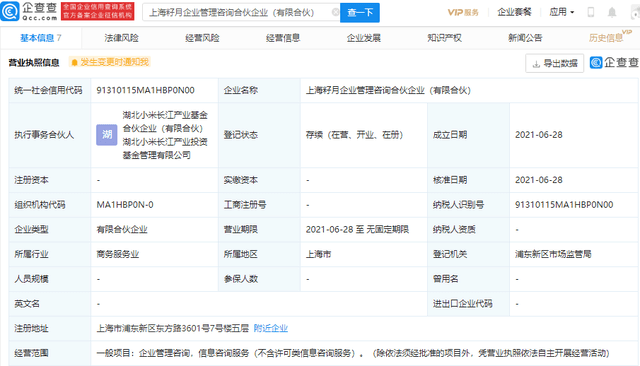Open the 知识产权 tab
The height and width of the screenshot is (366, 640).
coord(444,38)
